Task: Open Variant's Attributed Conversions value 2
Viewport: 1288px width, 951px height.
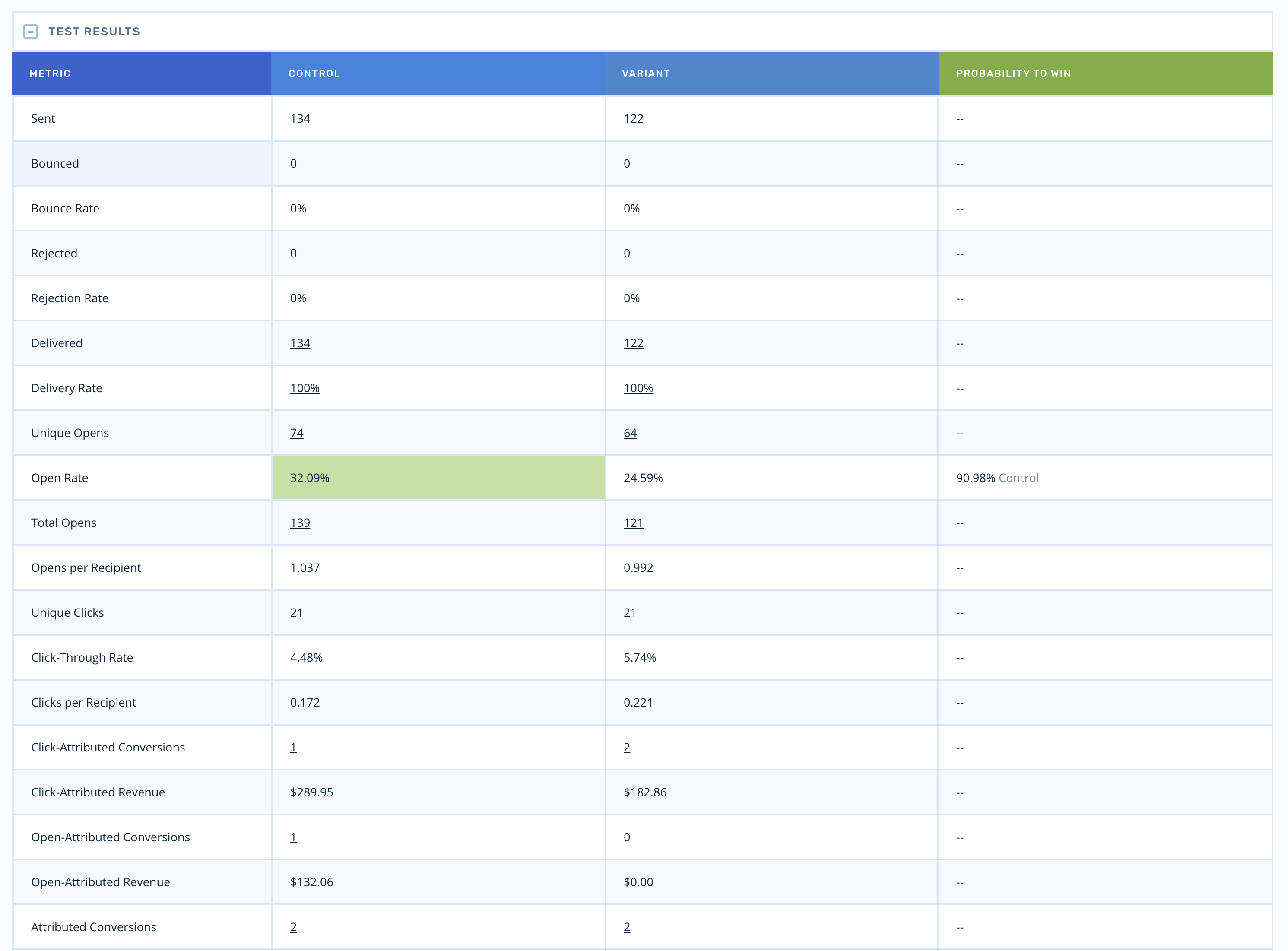Action: (x=626, y=927)
